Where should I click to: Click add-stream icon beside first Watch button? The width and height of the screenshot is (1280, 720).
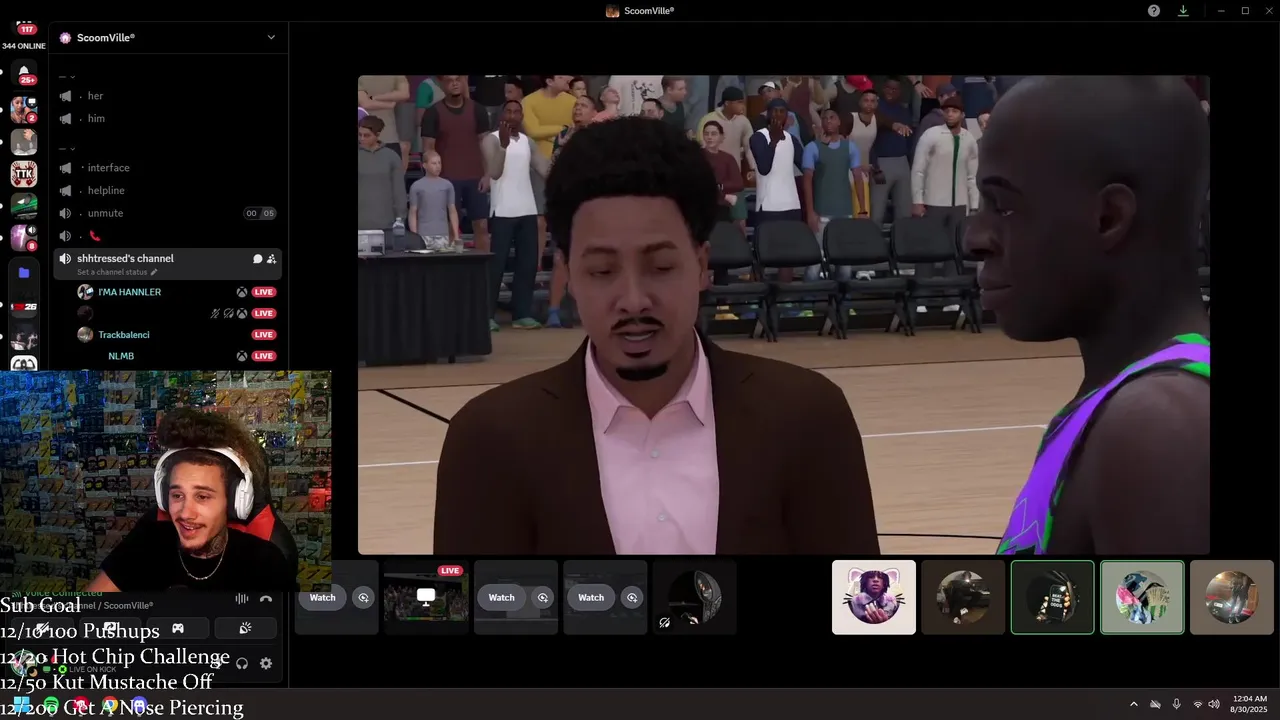tap(363, 598)
